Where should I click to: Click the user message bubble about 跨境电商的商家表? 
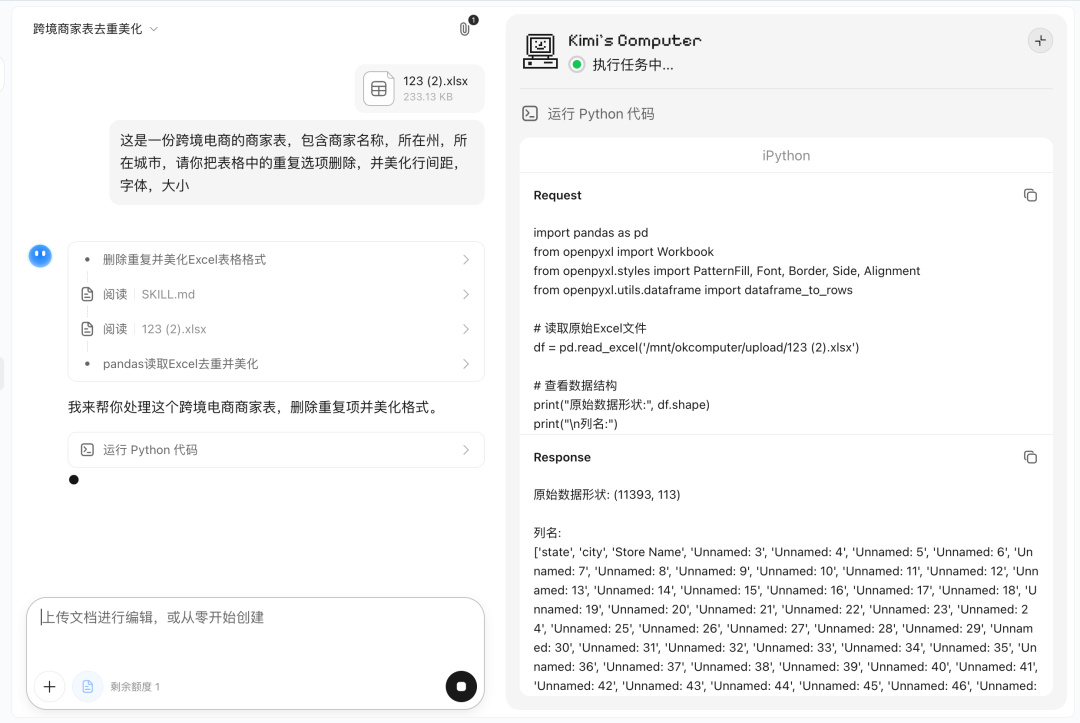coord(297,163)
